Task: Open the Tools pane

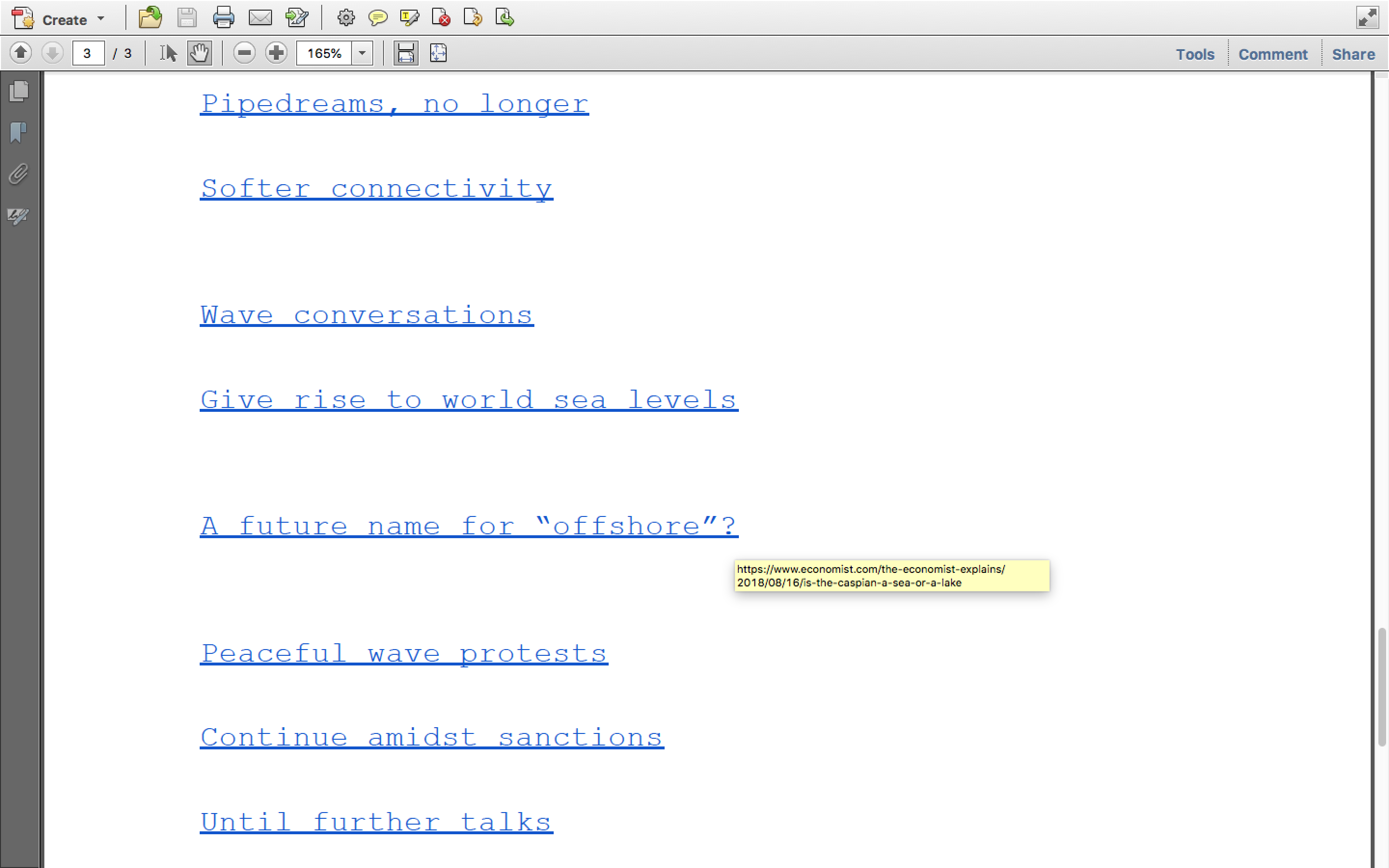Action: coord(1195,54)
